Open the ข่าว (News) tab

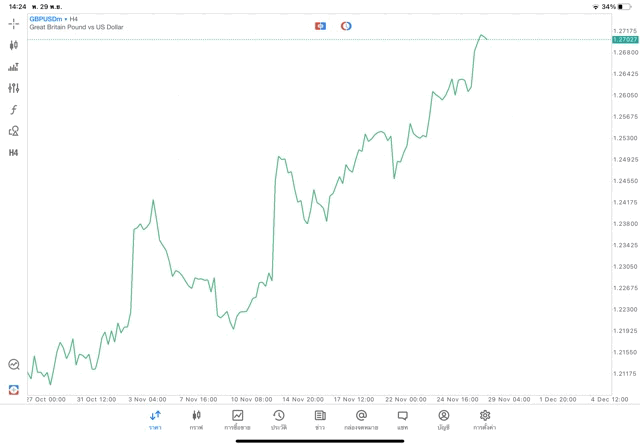point(320,419)
